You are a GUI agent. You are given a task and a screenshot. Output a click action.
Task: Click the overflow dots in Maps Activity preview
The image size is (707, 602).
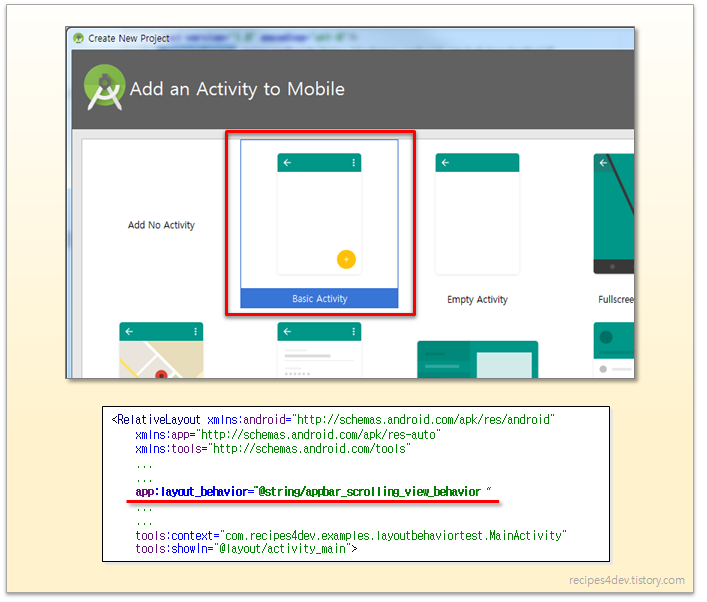195,331
